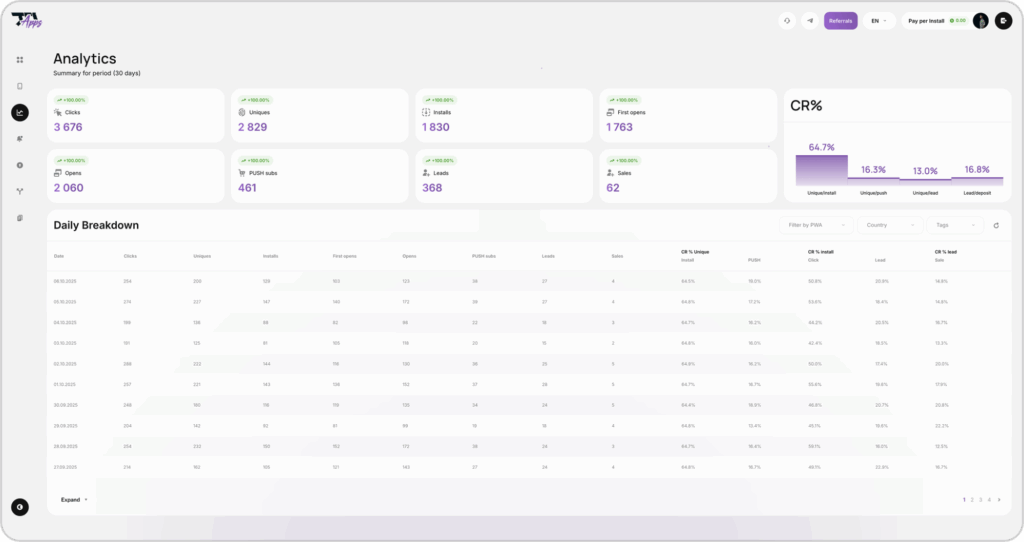Refresh the Daily Breakdown table

pyautogui.click(x=996, y=226)
